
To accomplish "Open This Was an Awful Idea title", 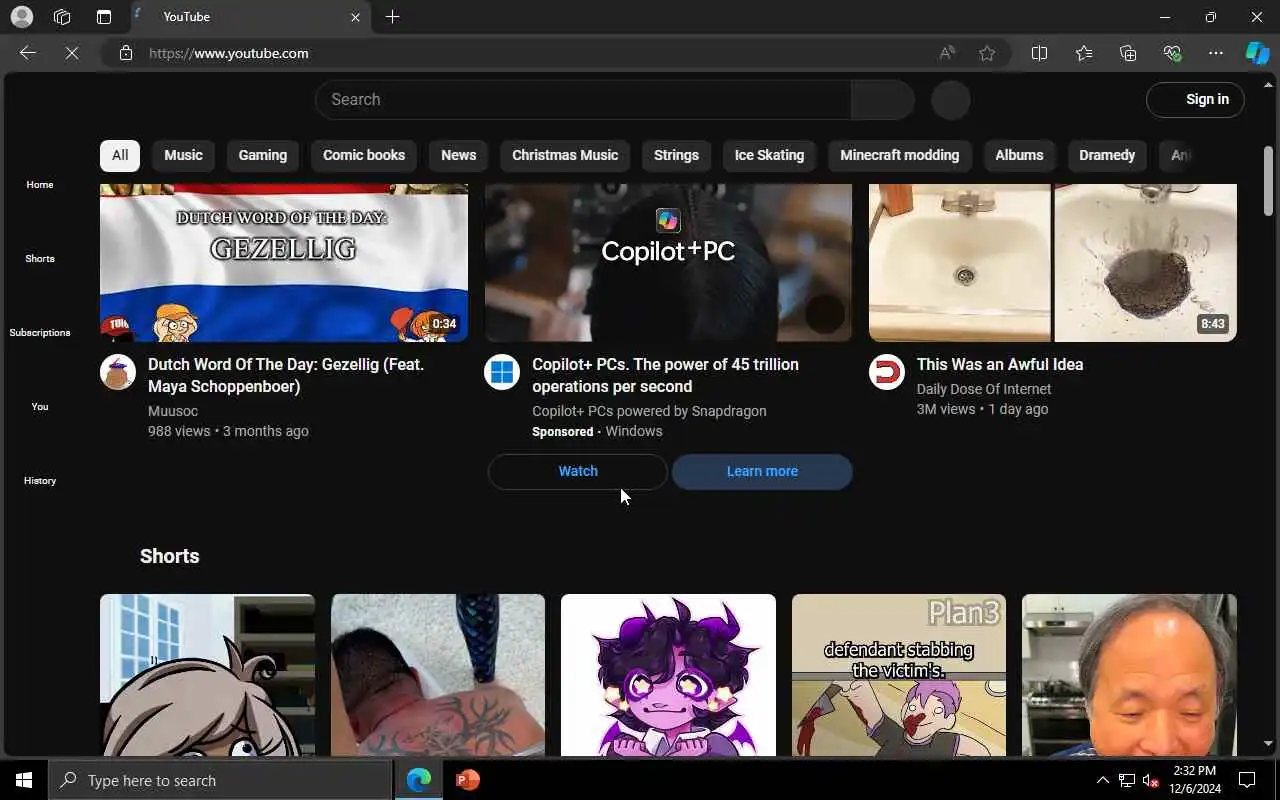I will [x=1000, y=365].
